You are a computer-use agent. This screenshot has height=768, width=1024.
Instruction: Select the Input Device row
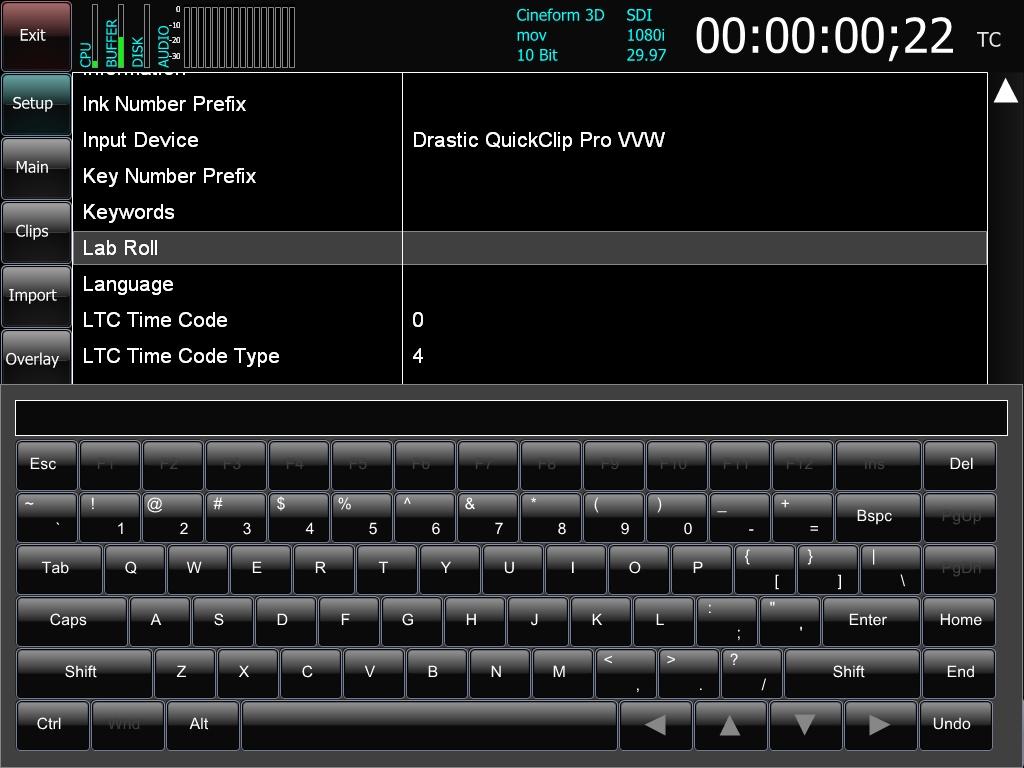point(530,140)
